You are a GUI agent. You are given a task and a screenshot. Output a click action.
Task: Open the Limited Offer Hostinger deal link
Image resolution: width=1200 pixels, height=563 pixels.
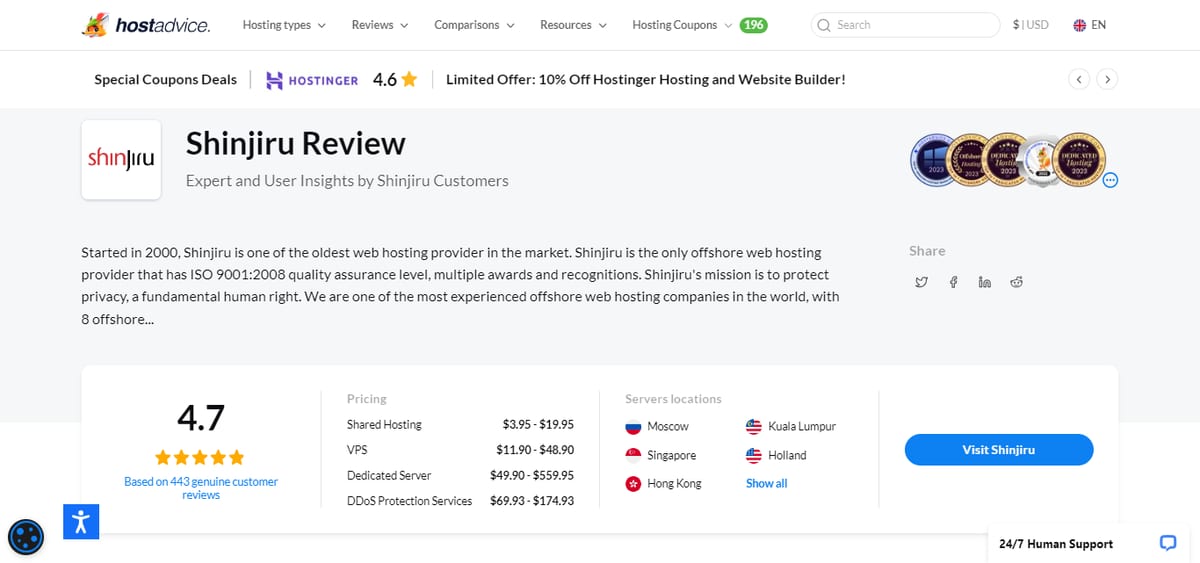tap(646, 80)
